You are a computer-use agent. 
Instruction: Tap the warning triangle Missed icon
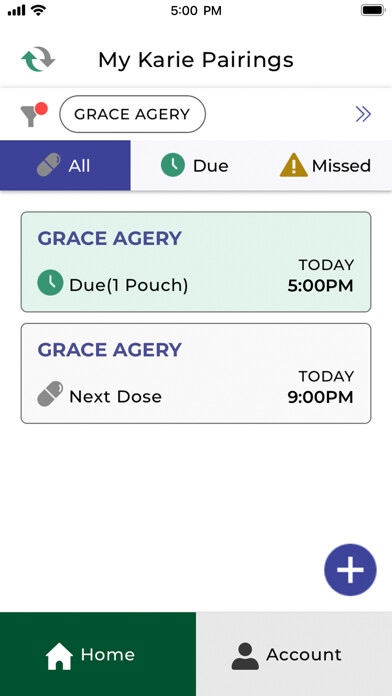coord(293,165)
